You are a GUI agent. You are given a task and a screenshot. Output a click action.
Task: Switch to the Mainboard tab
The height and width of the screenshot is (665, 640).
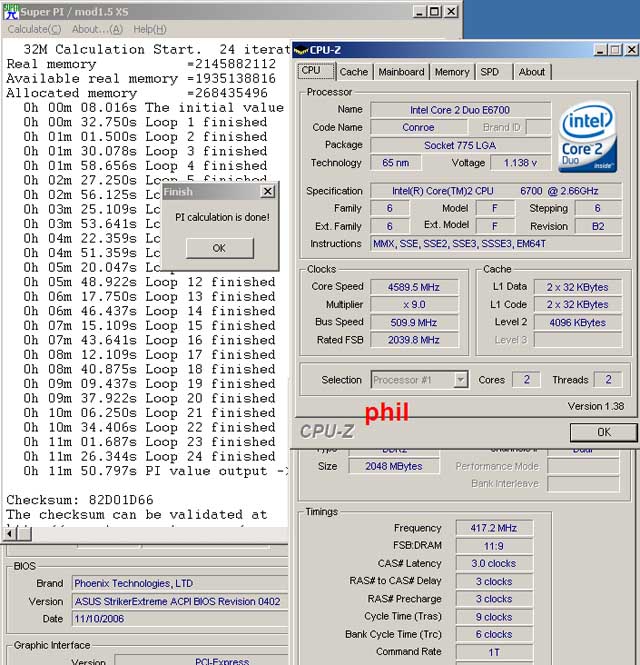pyautogui.click(x=401, y=72)
